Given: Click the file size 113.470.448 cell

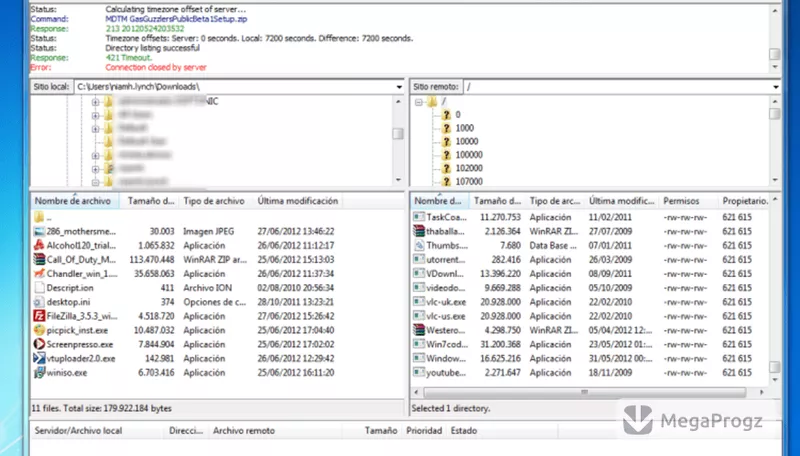Looking at the screenshot, I should pos(152,260).
